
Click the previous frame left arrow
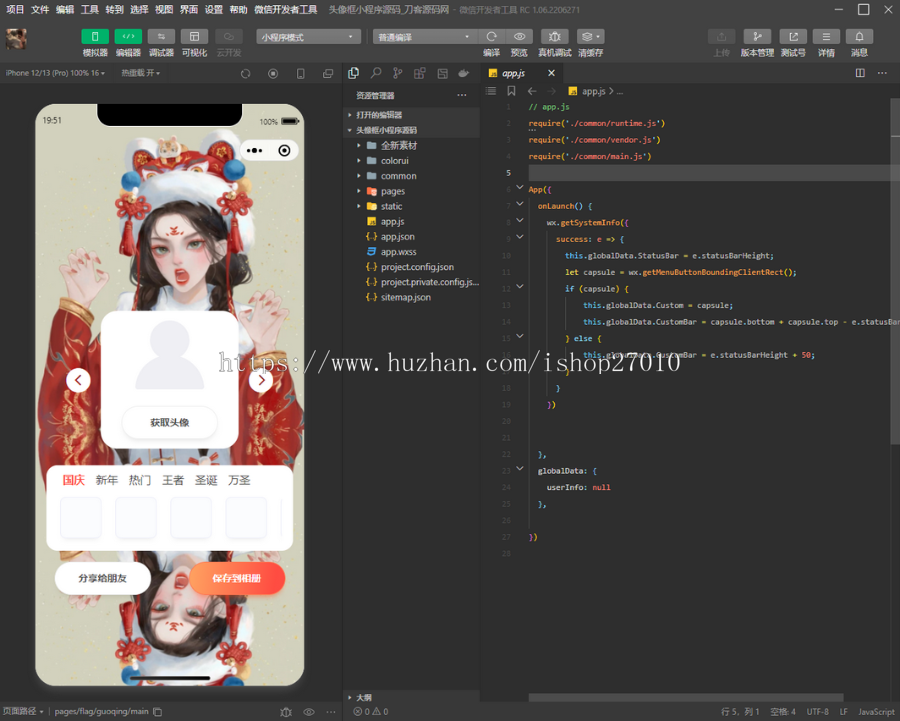(78, 380)
